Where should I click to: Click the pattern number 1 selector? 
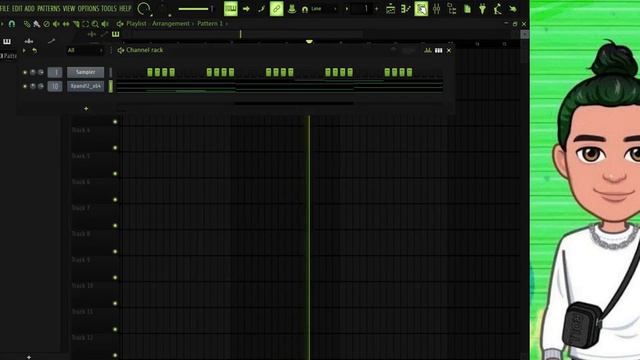click(362, 9)
